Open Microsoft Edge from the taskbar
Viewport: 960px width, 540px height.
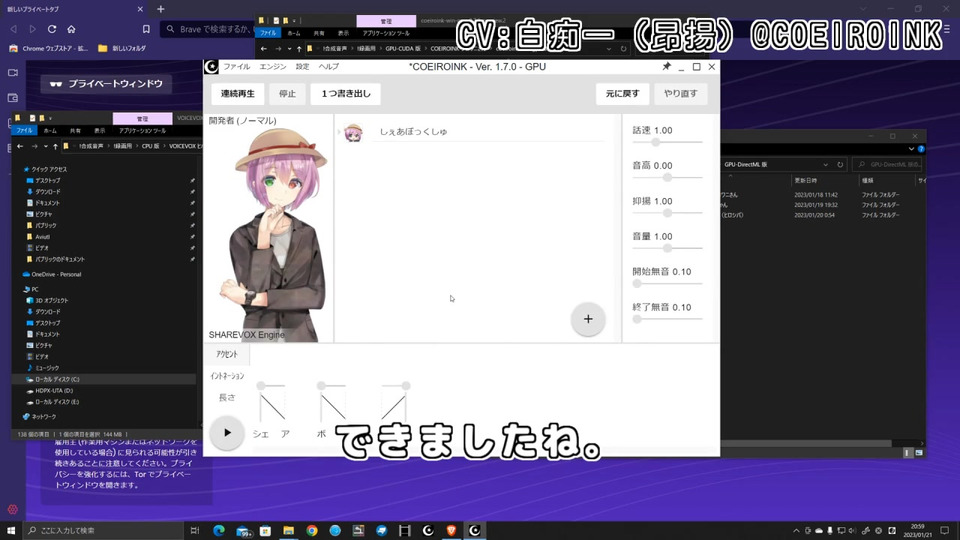click(x=219, y=530)
